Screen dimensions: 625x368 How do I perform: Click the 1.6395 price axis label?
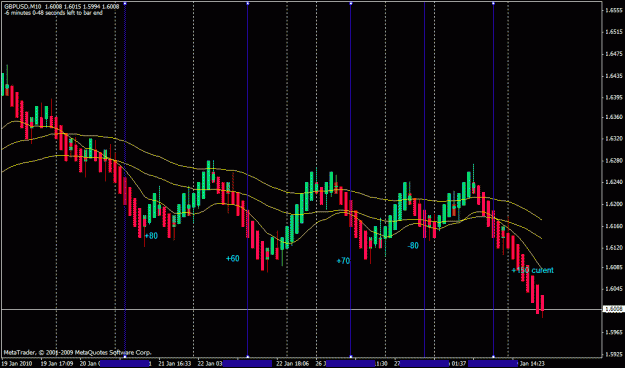(x=614, y=97)
